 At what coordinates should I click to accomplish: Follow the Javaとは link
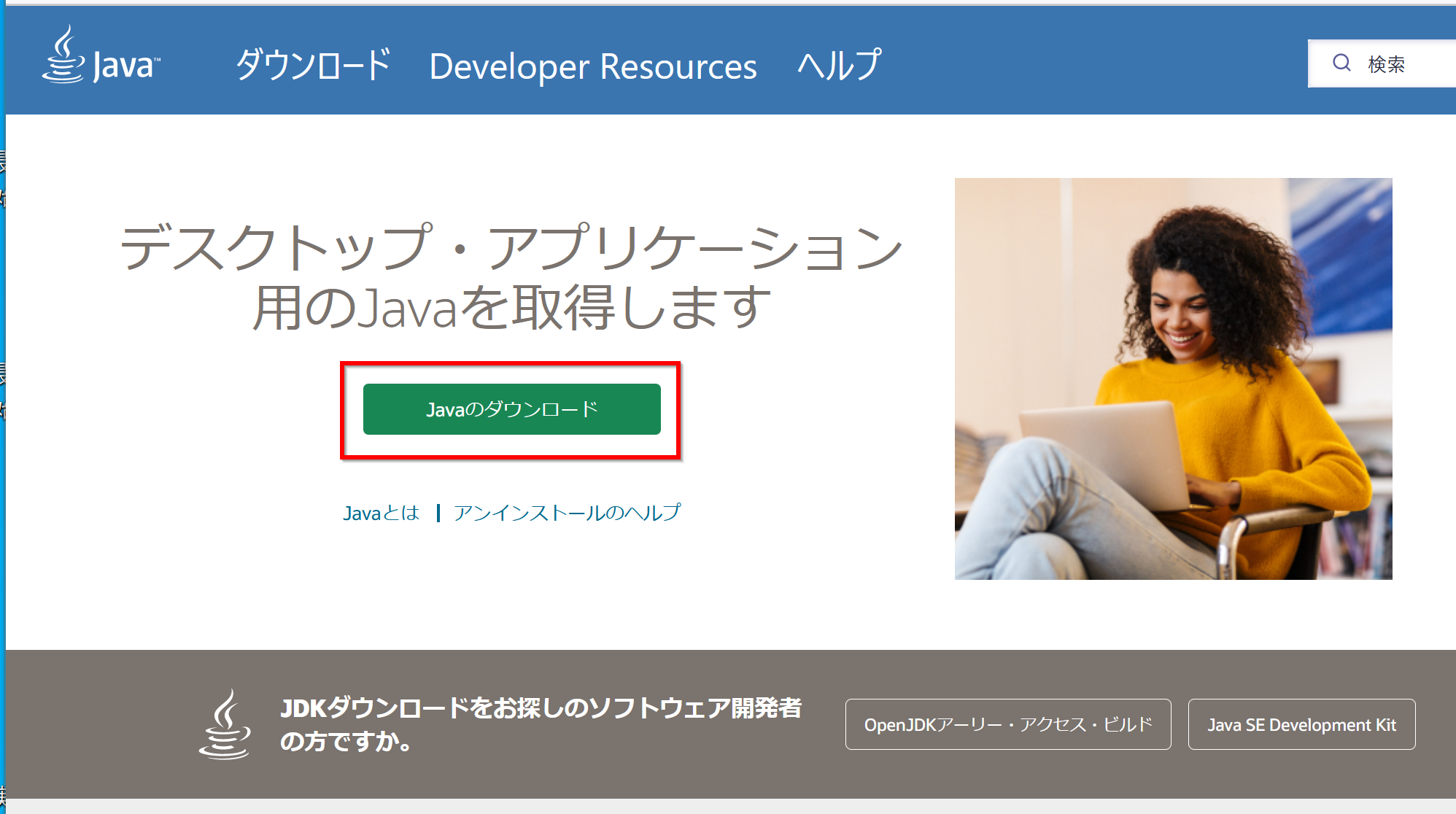pos(382,513)
